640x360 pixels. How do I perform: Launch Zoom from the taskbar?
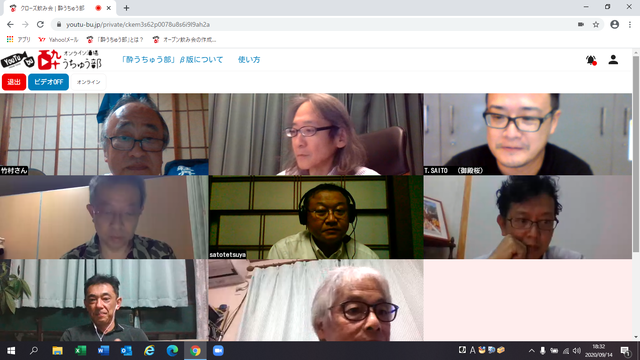pyautogui.click(x=218, y=351)
